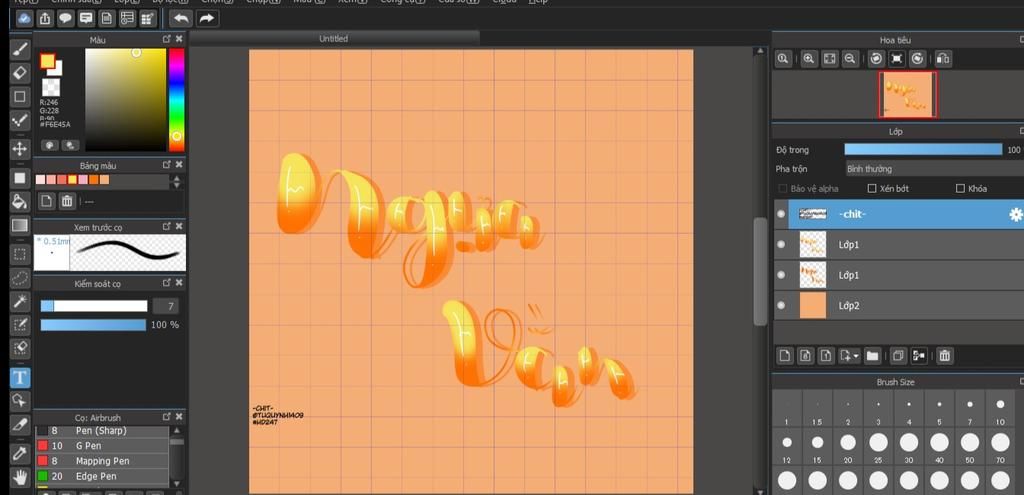Rotate canvas left in navigator
Viewport: 1024px width, 495px height.
(x=876, y=59)
